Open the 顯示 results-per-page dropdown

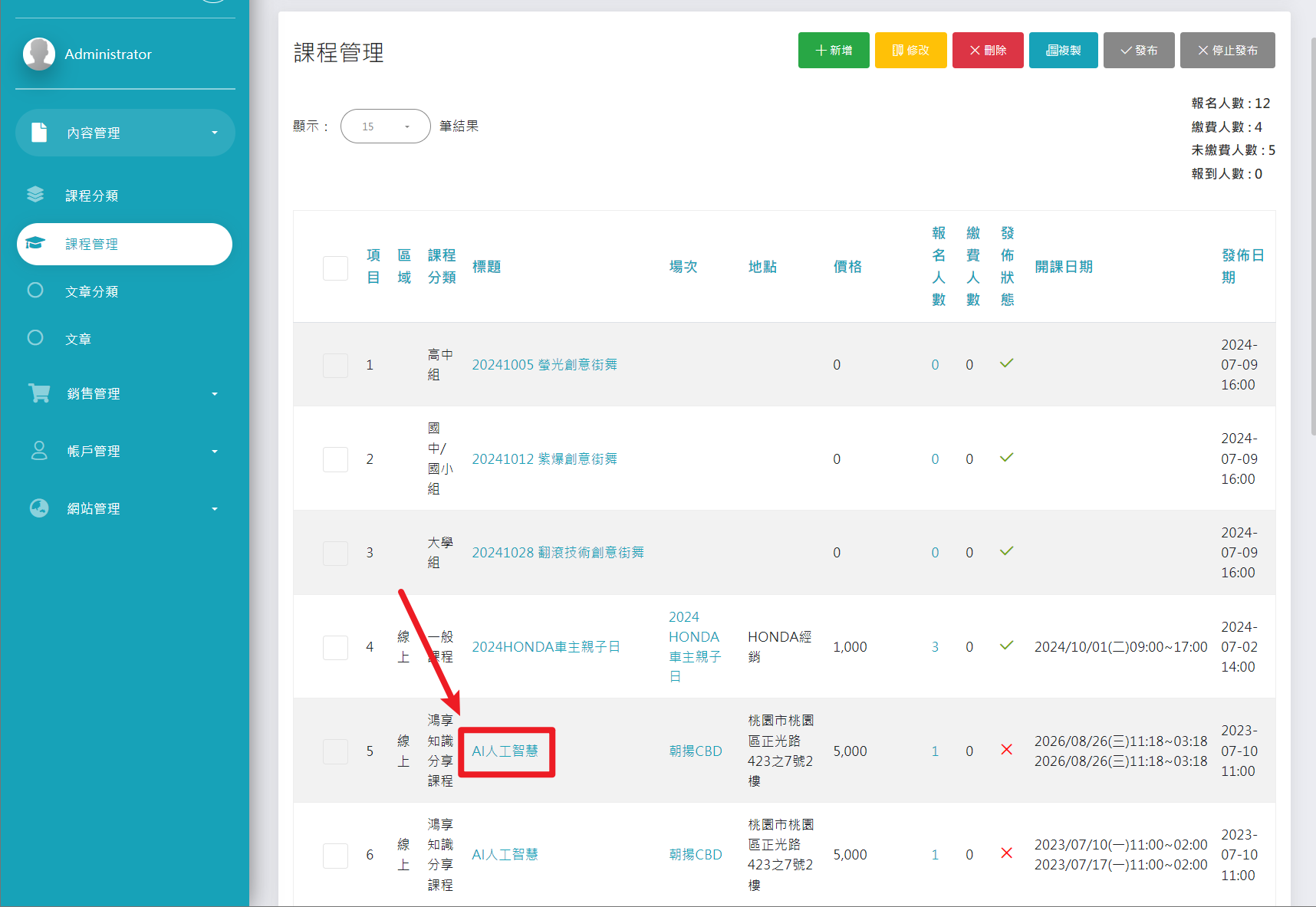(x=385, y=127)
